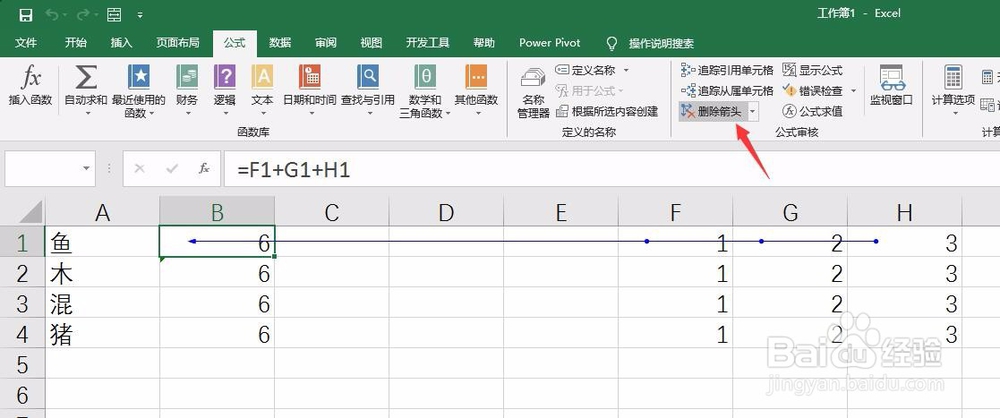Open the 名称管理器 icon
1000x418 pixels.
click(533, 78)
